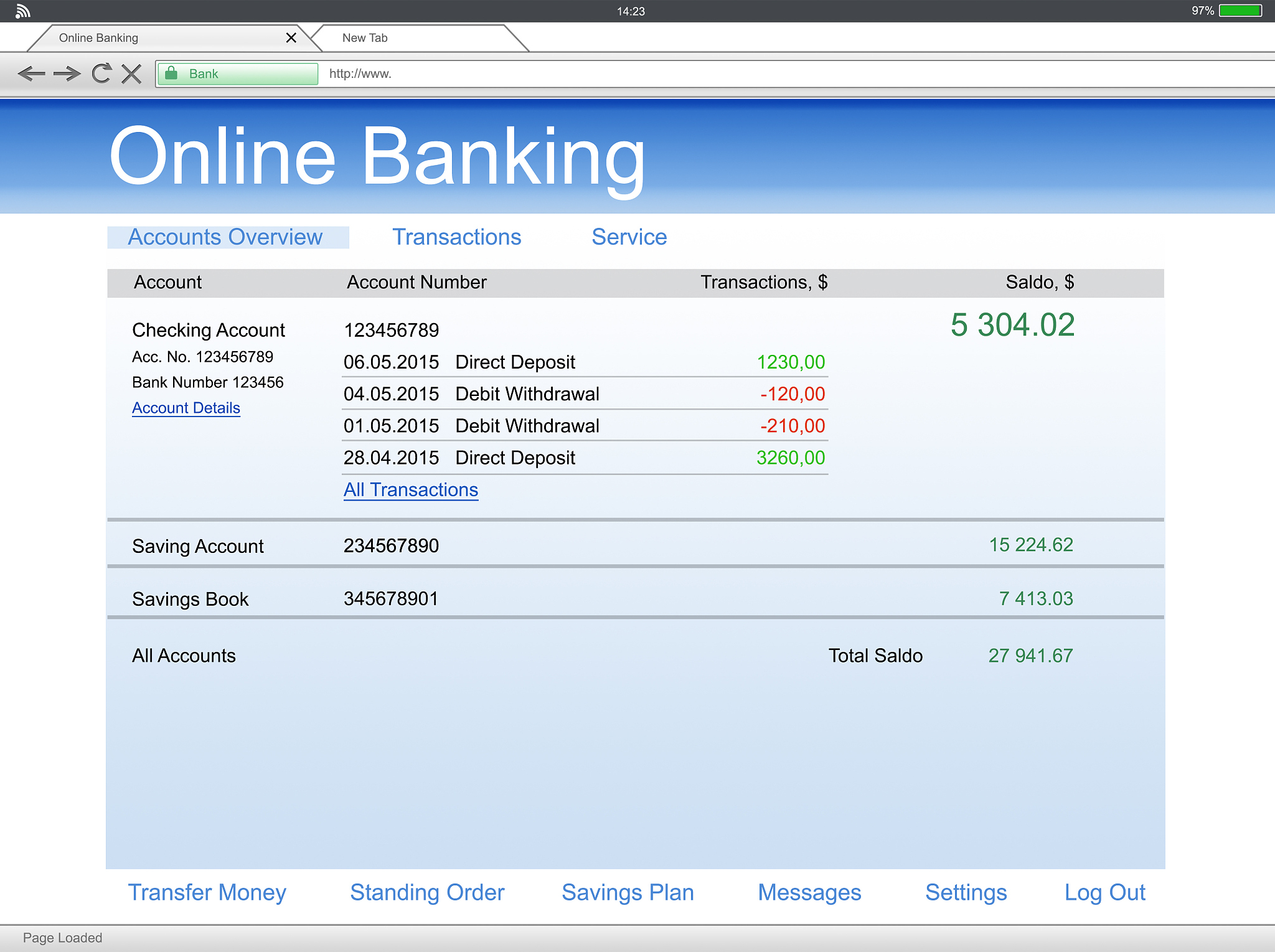Click the Checking Account name

pos(209,330)
